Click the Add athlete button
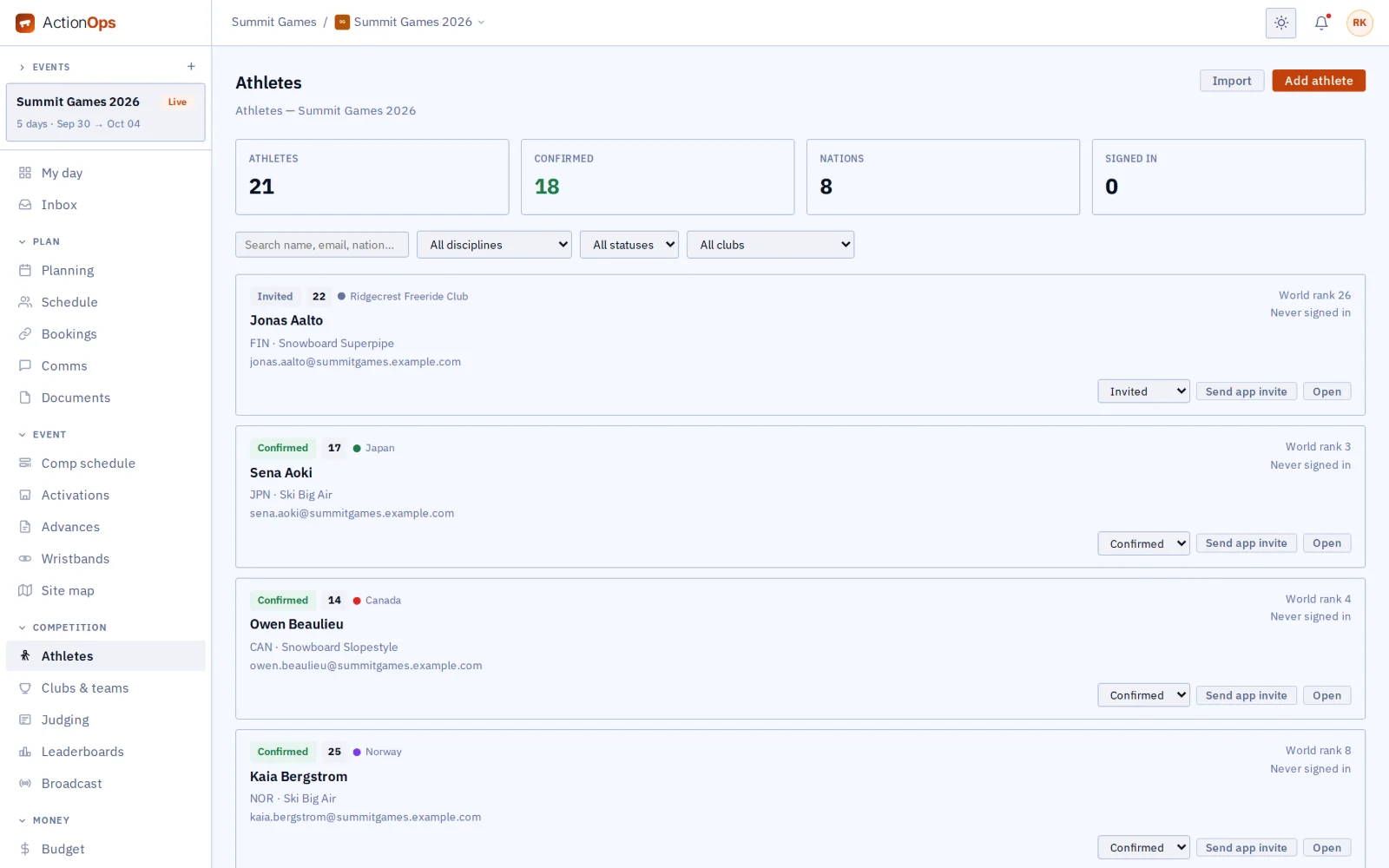 [1319, 81]
